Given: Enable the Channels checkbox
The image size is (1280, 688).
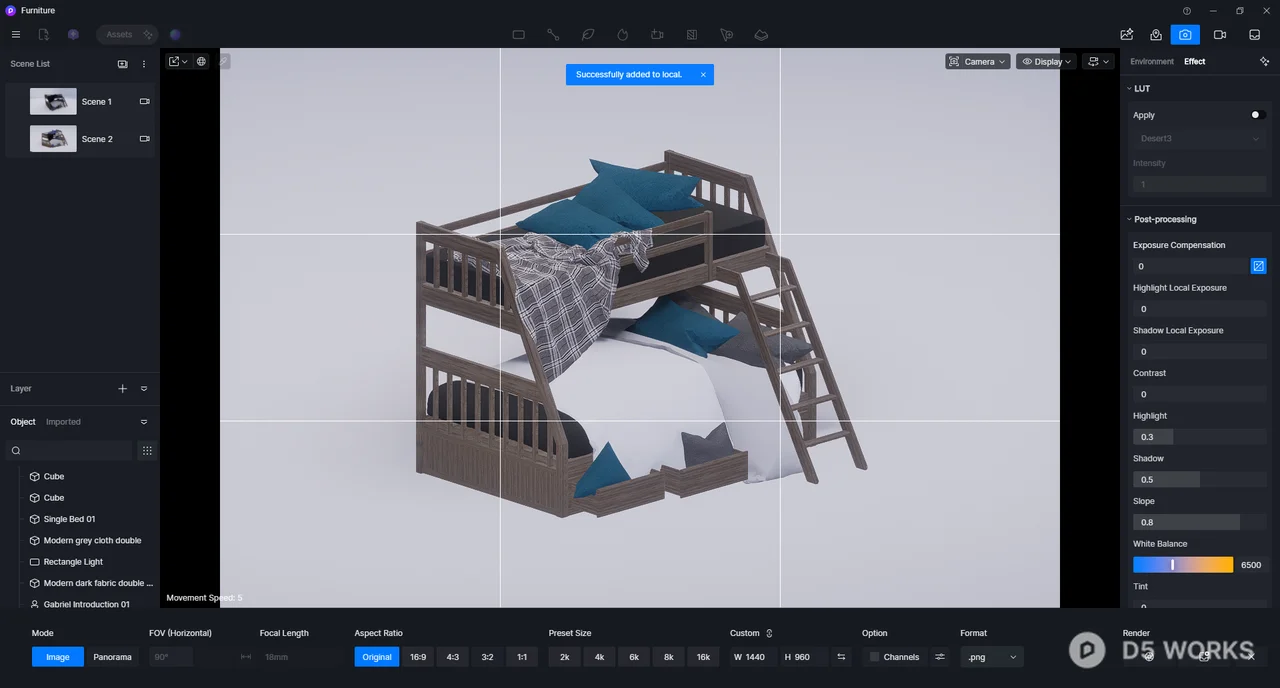Looking at the screenshot, I should 874,657.
